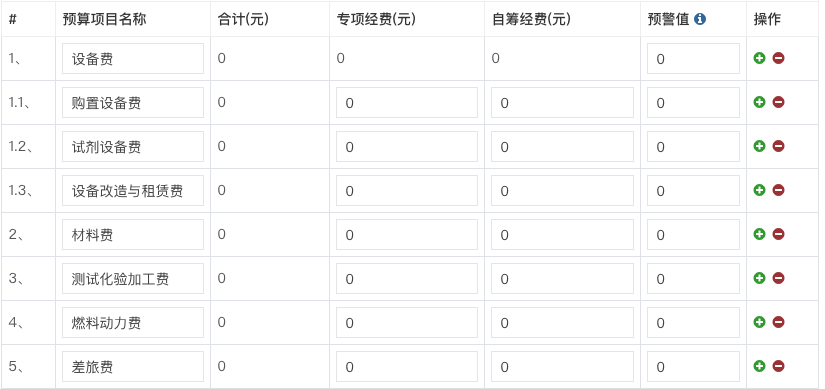Add a row after 购置设备费

(759, 102)
